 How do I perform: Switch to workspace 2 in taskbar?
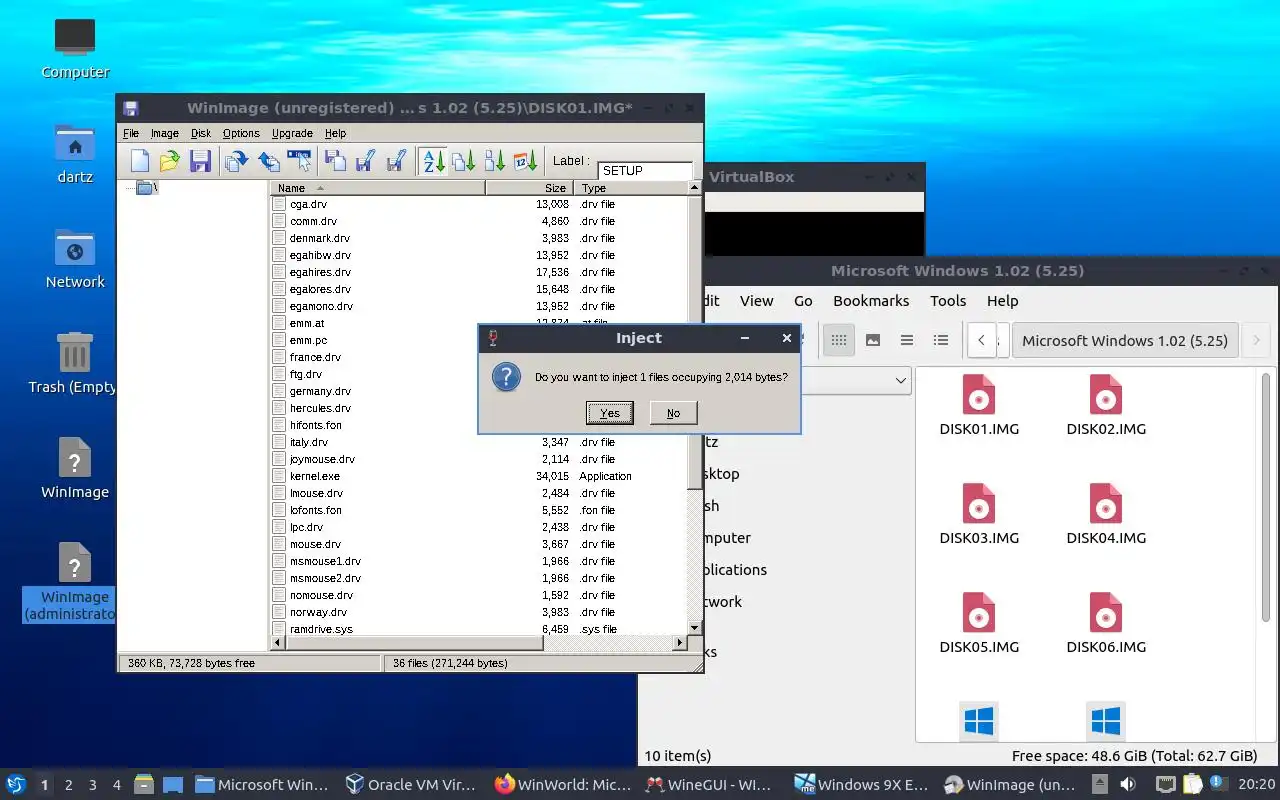click(68, 785)
